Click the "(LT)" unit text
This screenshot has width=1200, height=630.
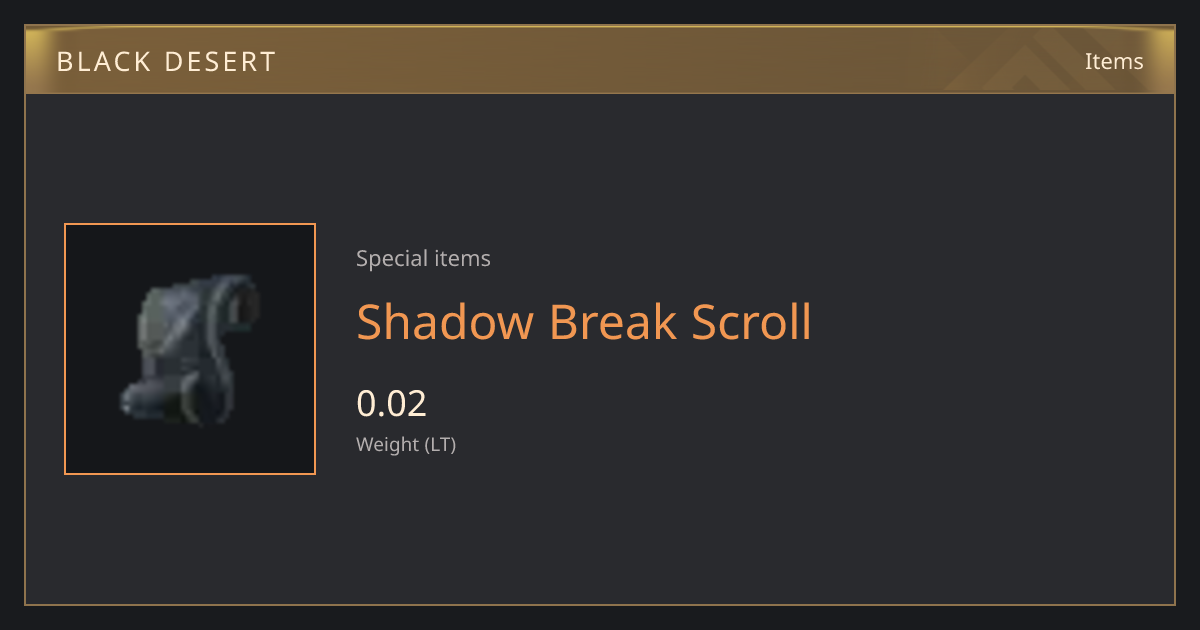441,444
